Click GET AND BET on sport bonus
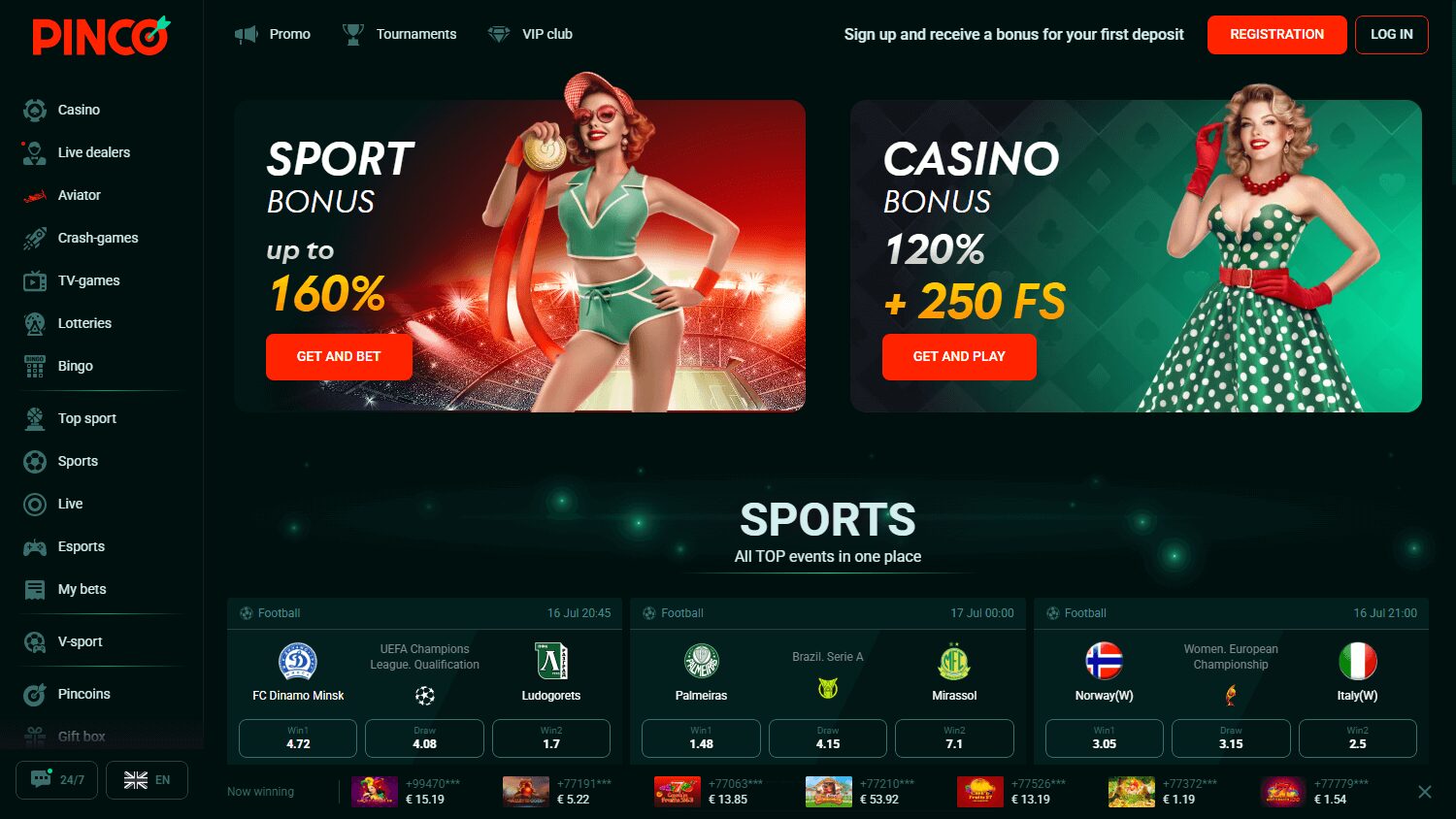This screenshot has width=1456, height=819. tap(339, 356)
